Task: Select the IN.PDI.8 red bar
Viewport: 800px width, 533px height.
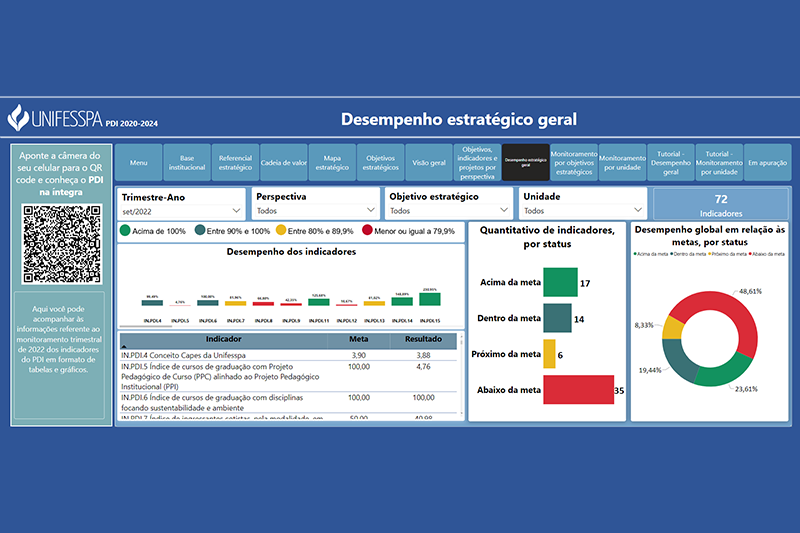Action: tap(263, 304)
